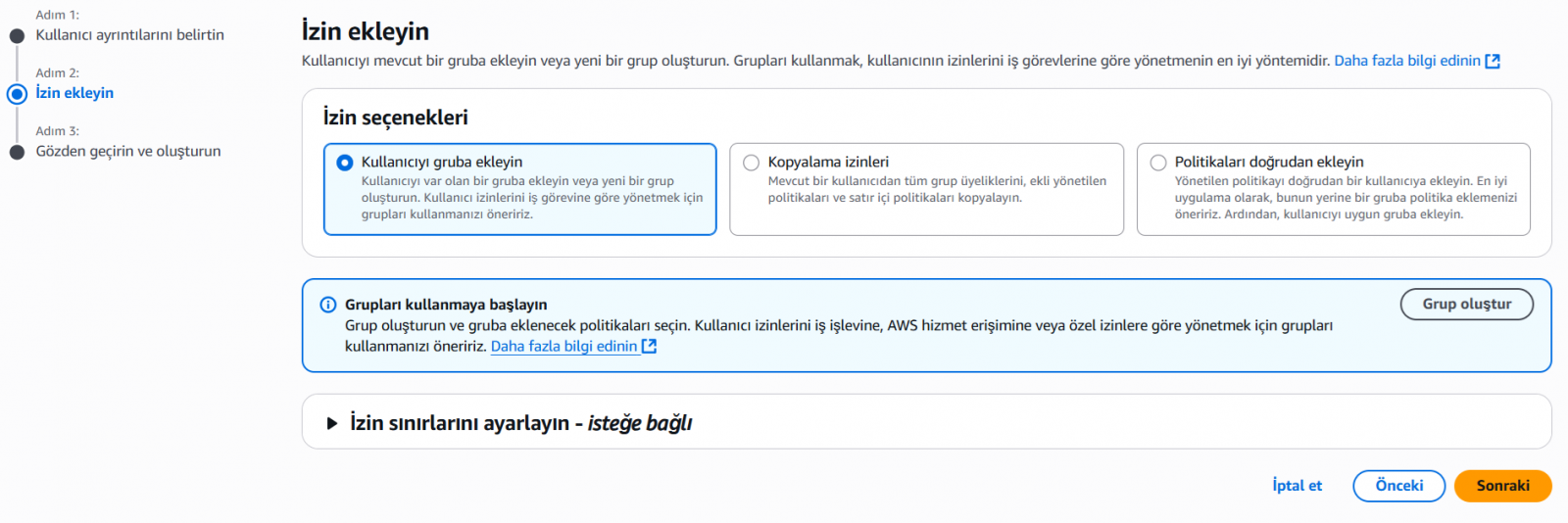Click the active Adım 2 step circle
Image resolution: width=1568 pixels, height=523 pixels.
point(17,94)
